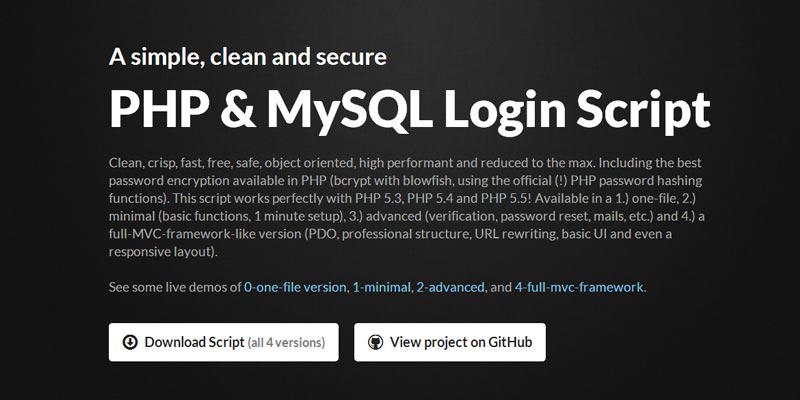This screenshot has height=400, width=800.
Task: Click the GitHub octocat icon
Action: pos(376,342)
